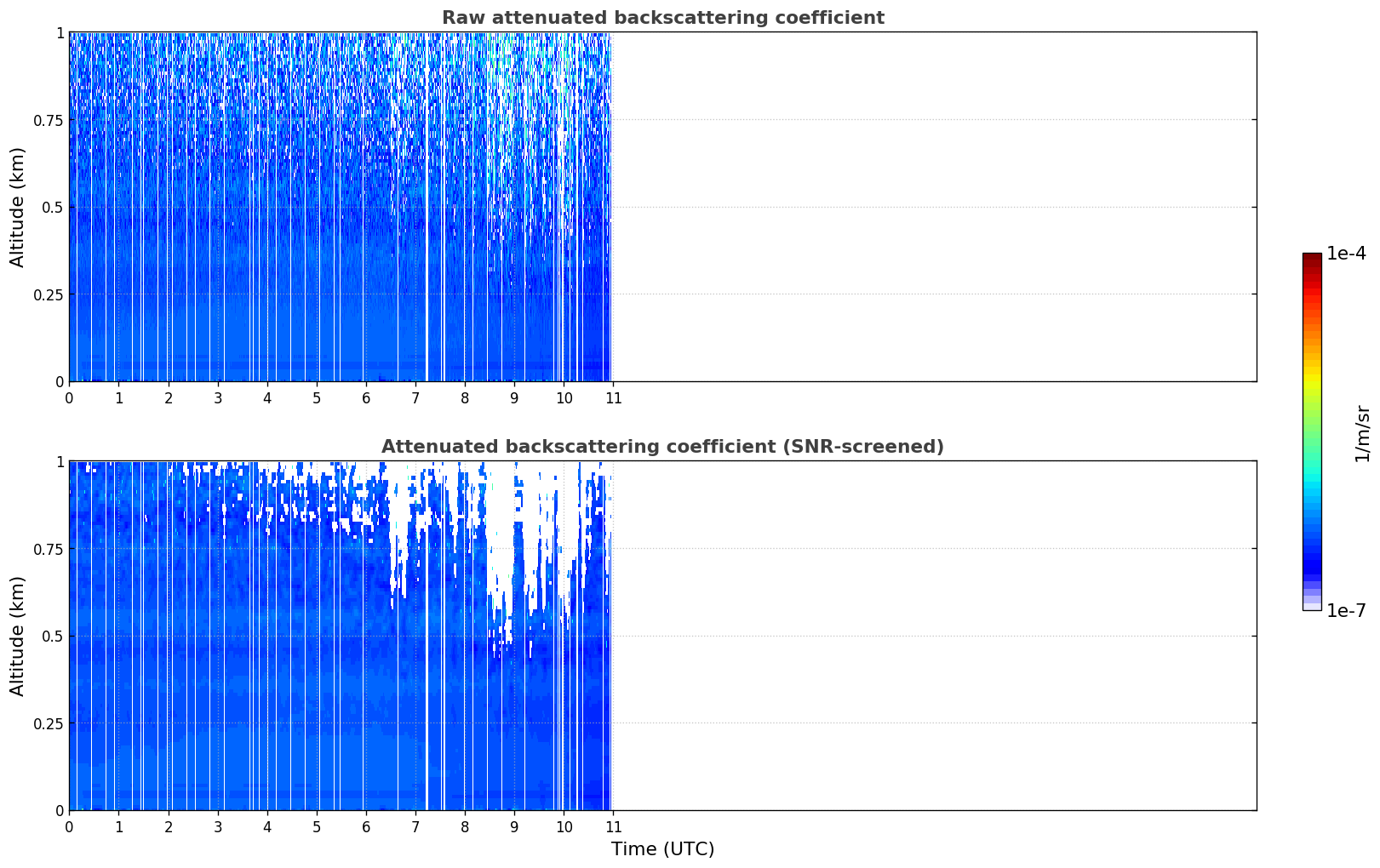Click the '9' time tick on bottom plot
1380x868 pixels.
(x=514, y=827)
